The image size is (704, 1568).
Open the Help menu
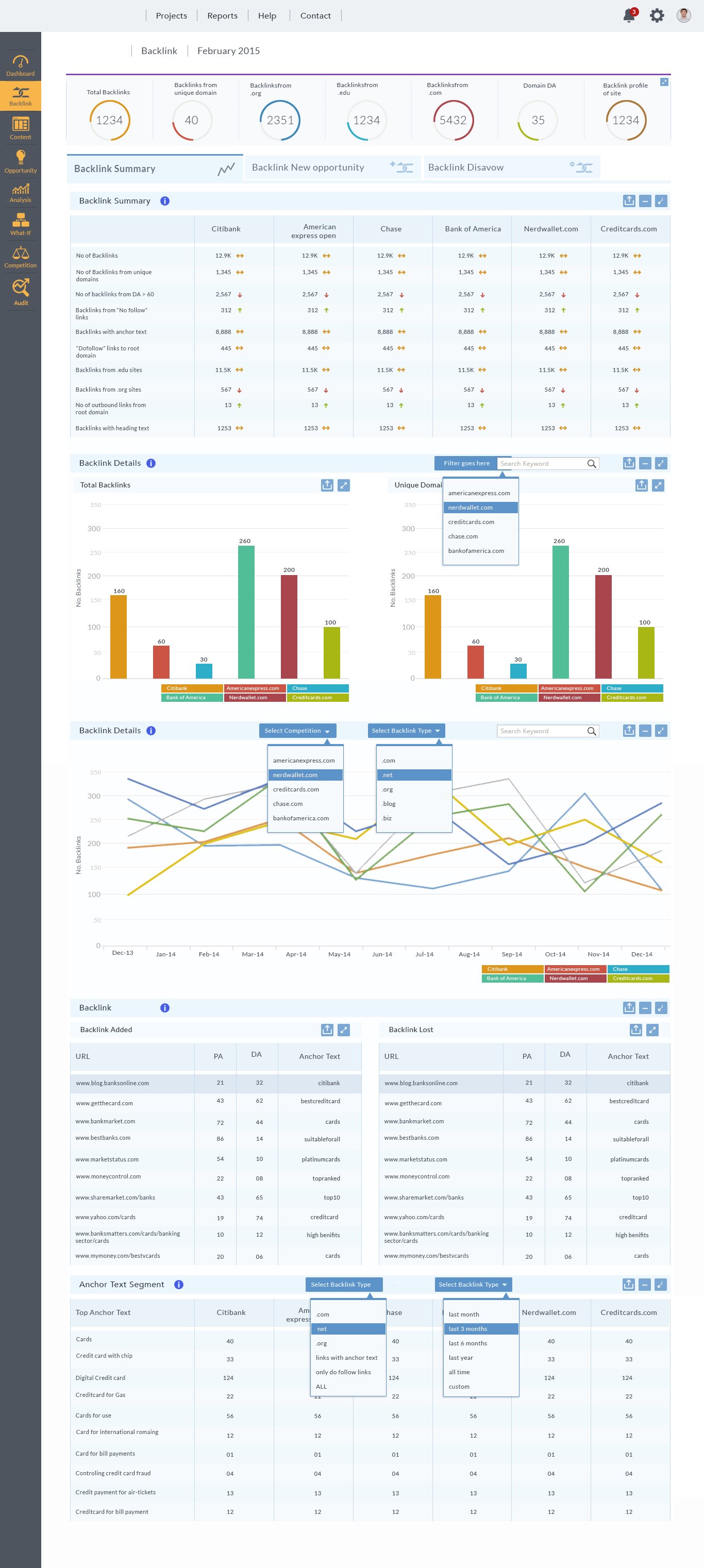tap(267, 16)
